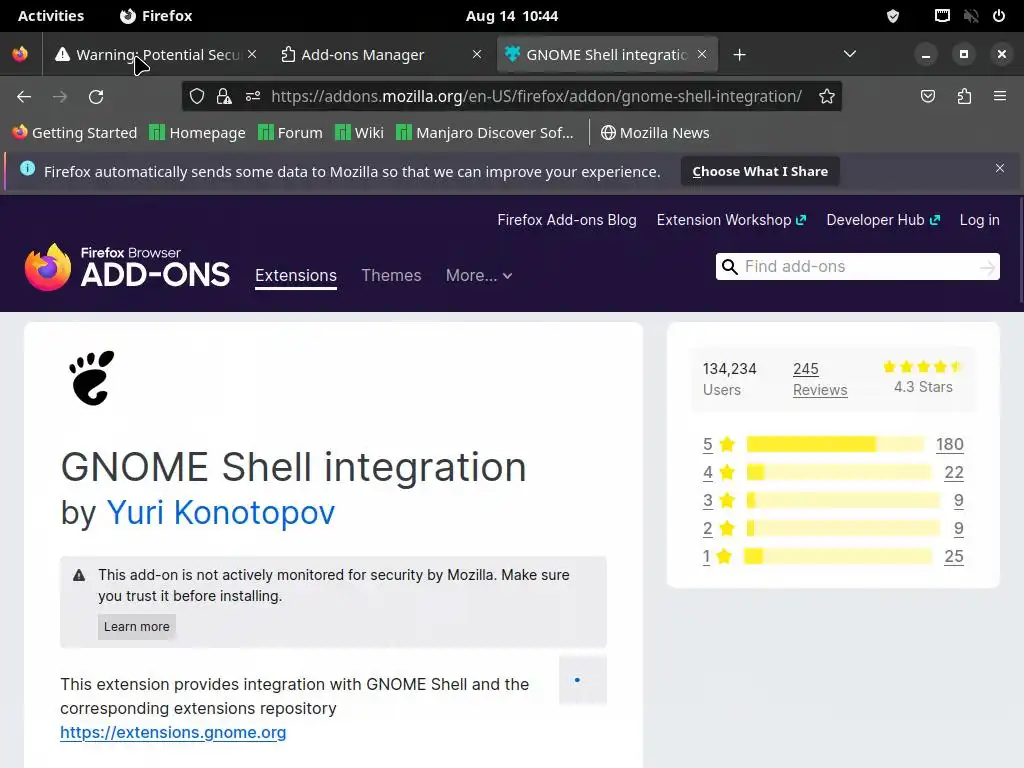Open Extension Workshop link

pos(731,220)
